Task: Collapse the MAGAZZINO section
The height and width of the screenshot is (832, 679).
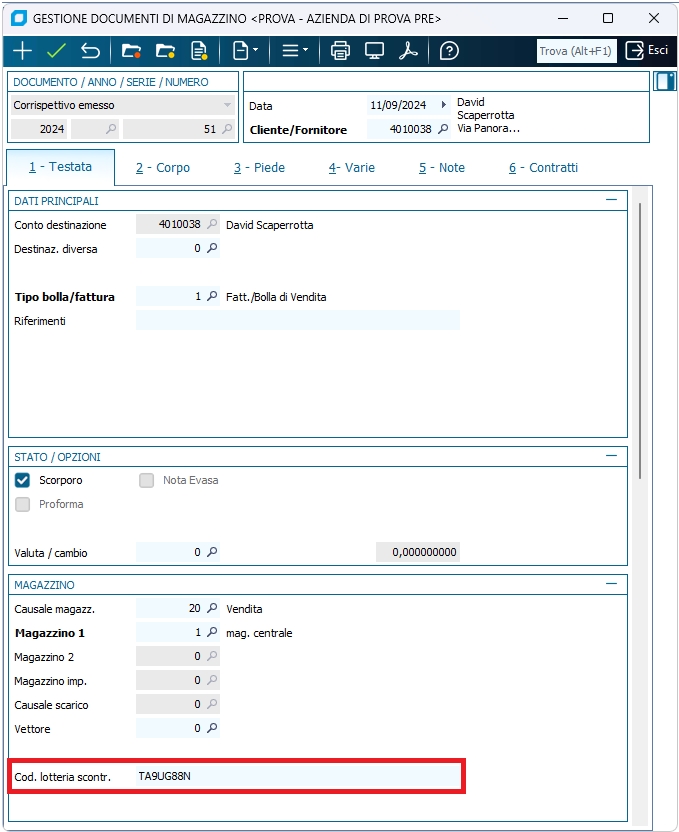Action: click(611, 584)
